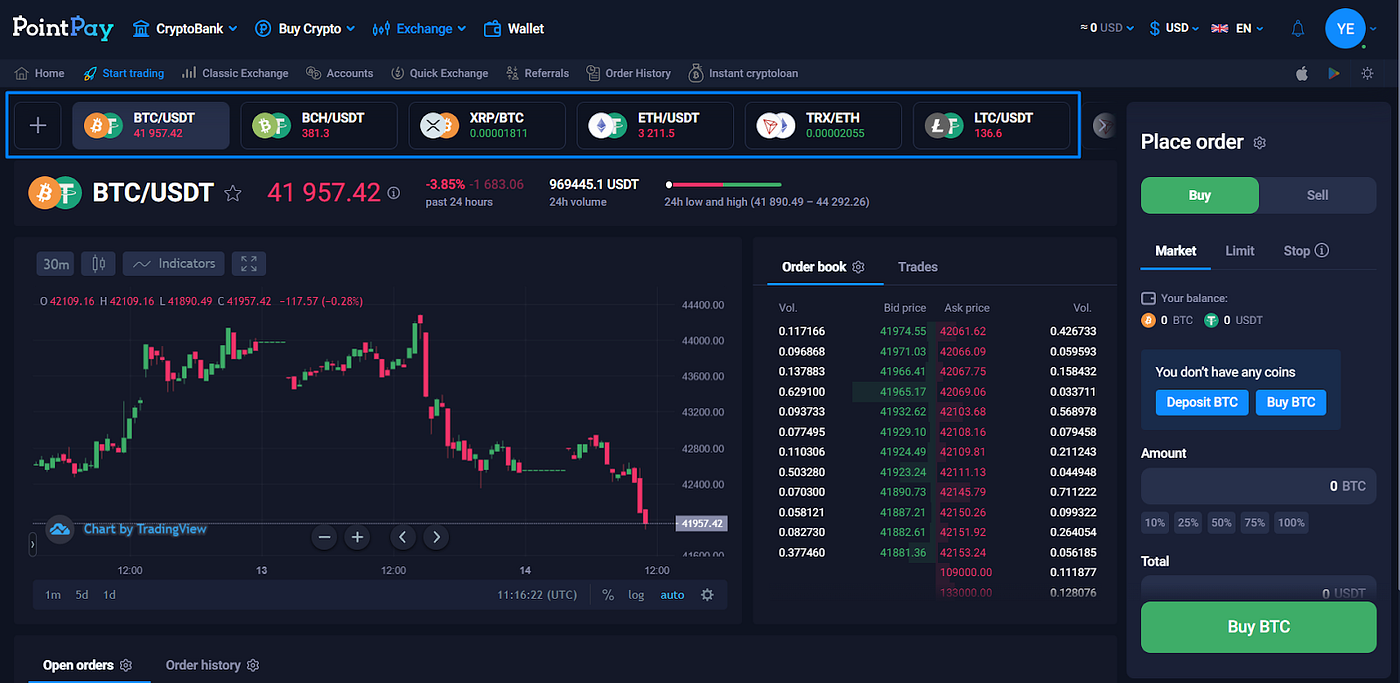Open the notifications bell
The height and width of the screenshot is (683, 1400).
tap(1297, 28)
